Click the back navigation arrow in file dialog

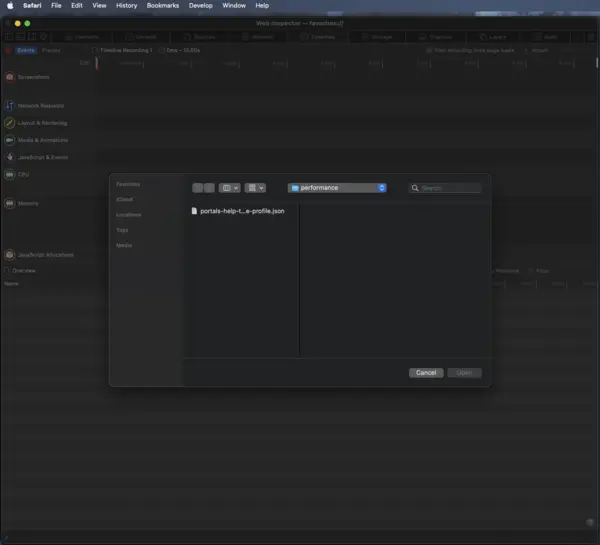click(x=198, y=188)
